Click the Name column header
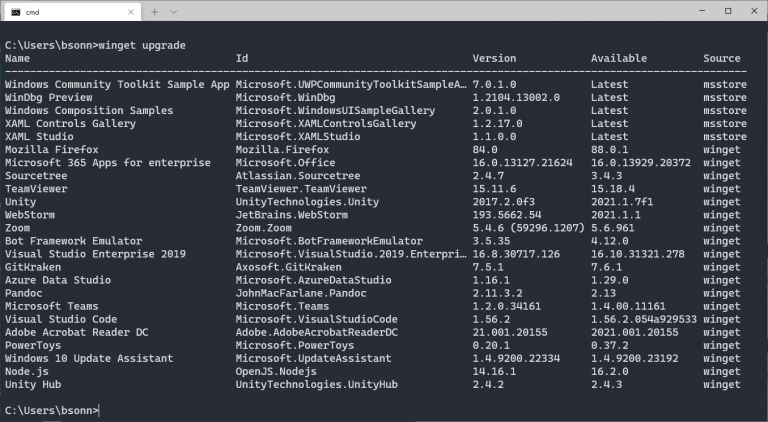The height and width of the screenshot is (422, 768). coord(17,58)
